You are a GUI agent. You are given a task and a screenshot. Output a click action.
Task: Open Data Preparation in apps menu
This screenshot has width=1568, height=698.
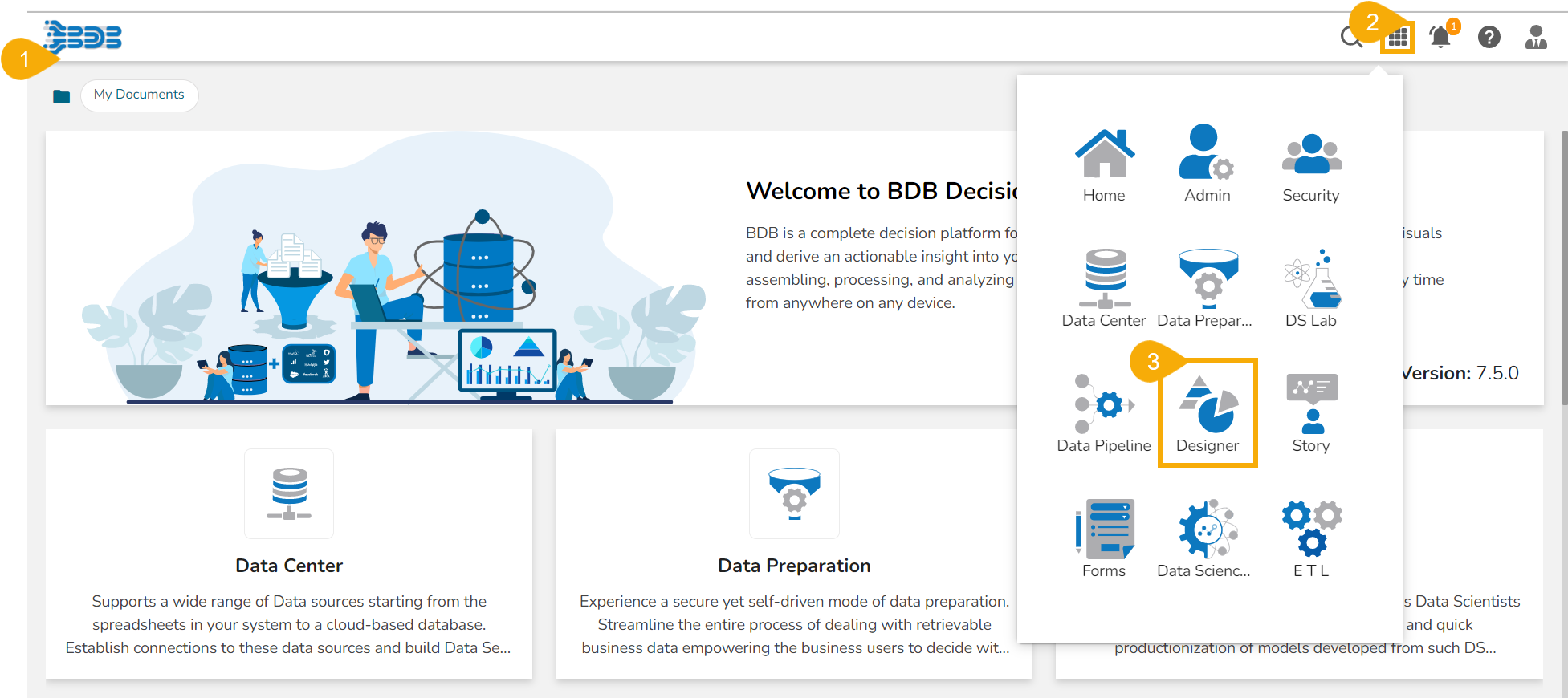click(1207, 289)
